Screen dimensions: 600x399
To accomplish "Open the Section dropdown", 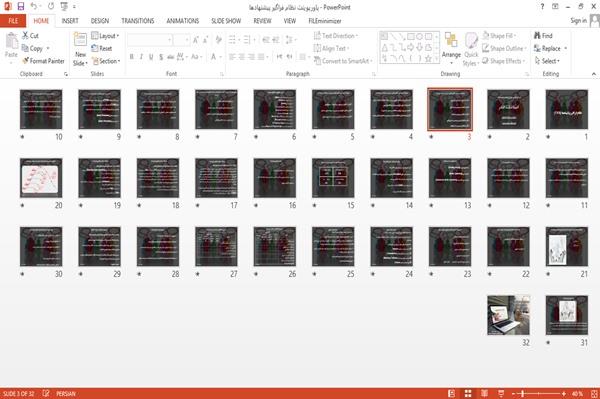I will pyautogui.click(x=106, y=61).
